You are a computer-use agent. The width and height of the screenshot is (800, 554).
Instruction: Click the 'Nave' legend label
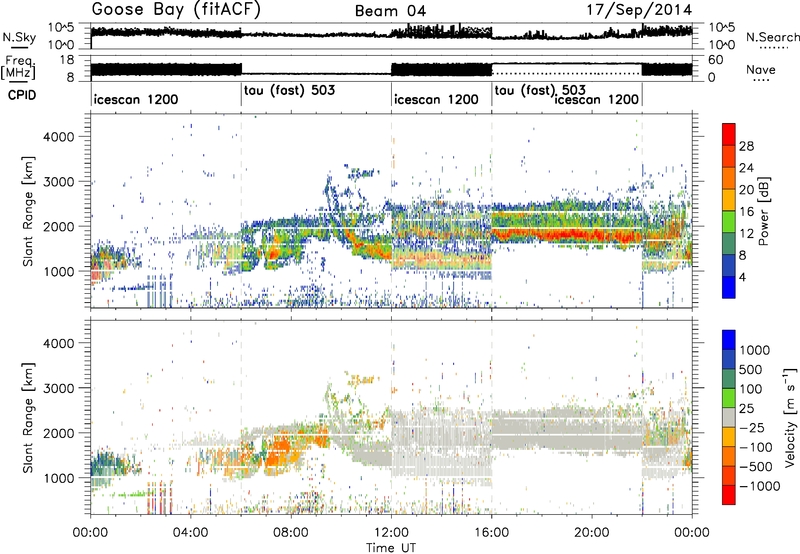coord(761,69)
